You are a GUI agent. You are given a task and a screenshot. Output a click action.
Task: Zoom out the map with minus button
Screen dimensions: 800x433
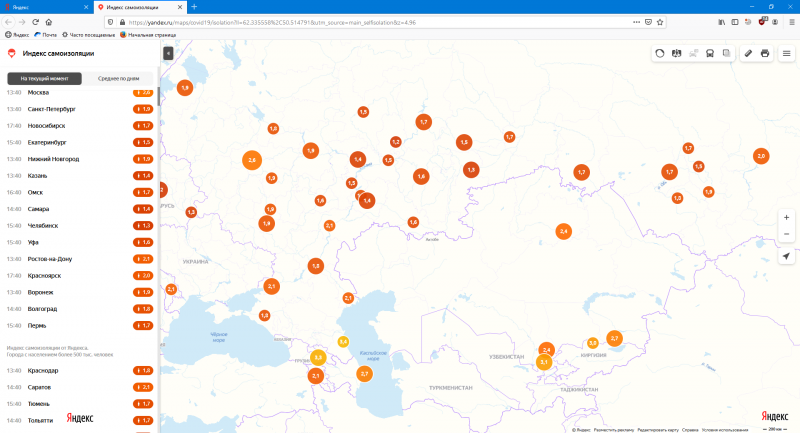click(x=786, y=234)
